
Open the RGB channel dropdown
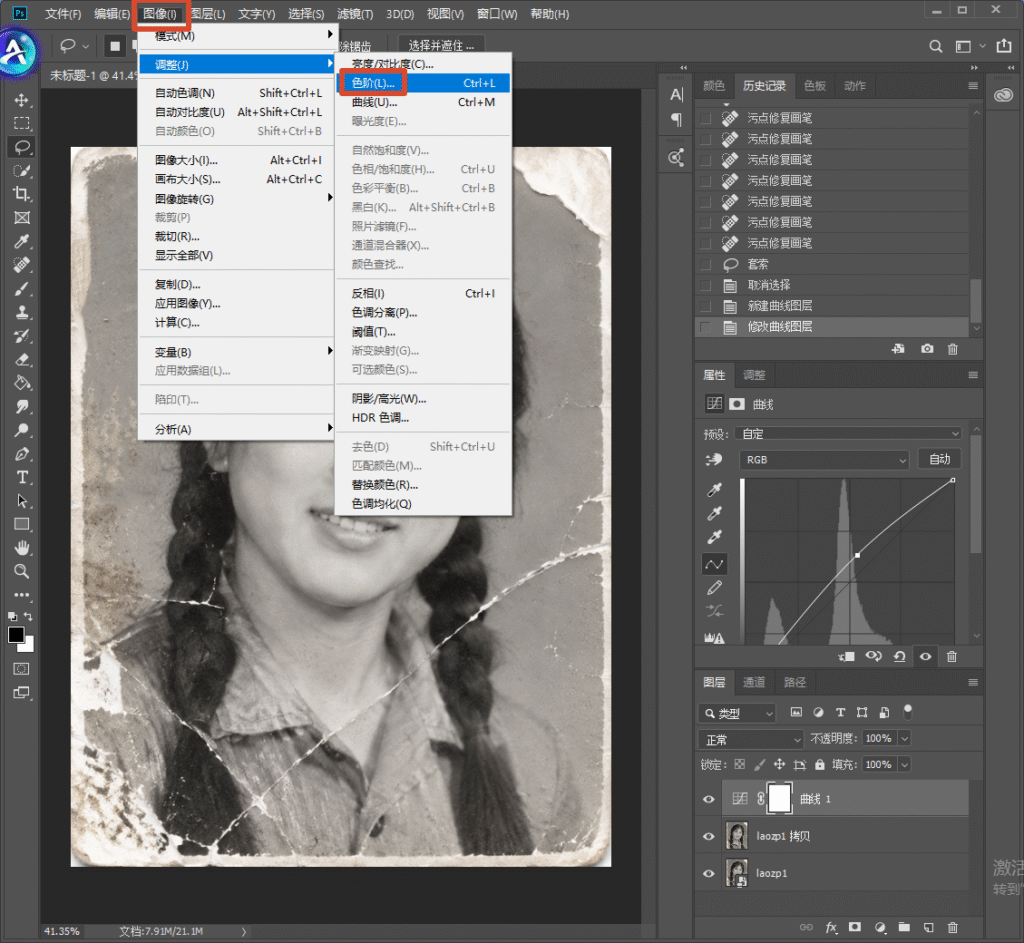pyautogui.click(x=824, y=460)
